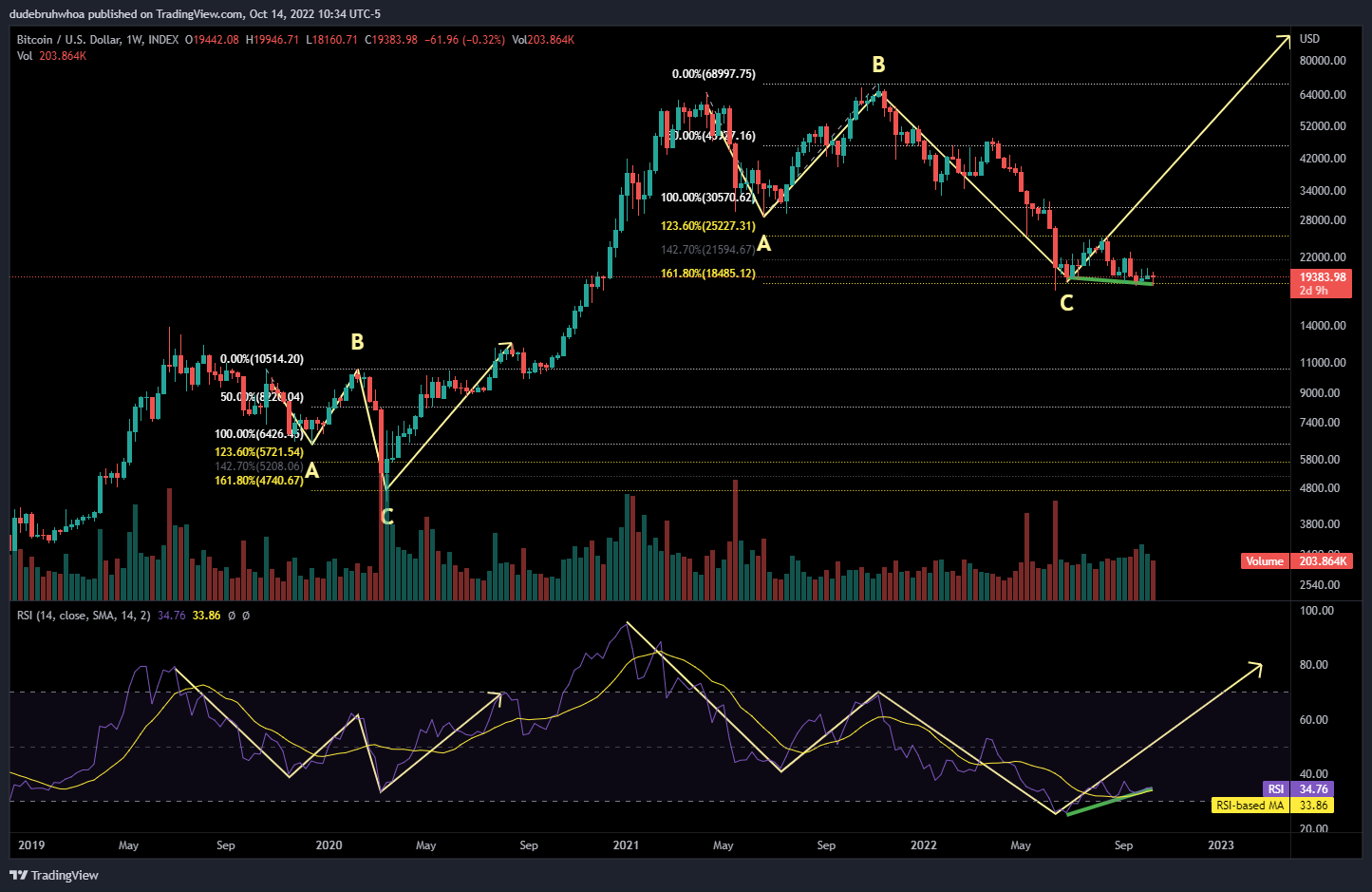The width and height of the screenshot is (1372, 892).
Task: Click the 2019 label on the time axis
Action: coord(31,845)
